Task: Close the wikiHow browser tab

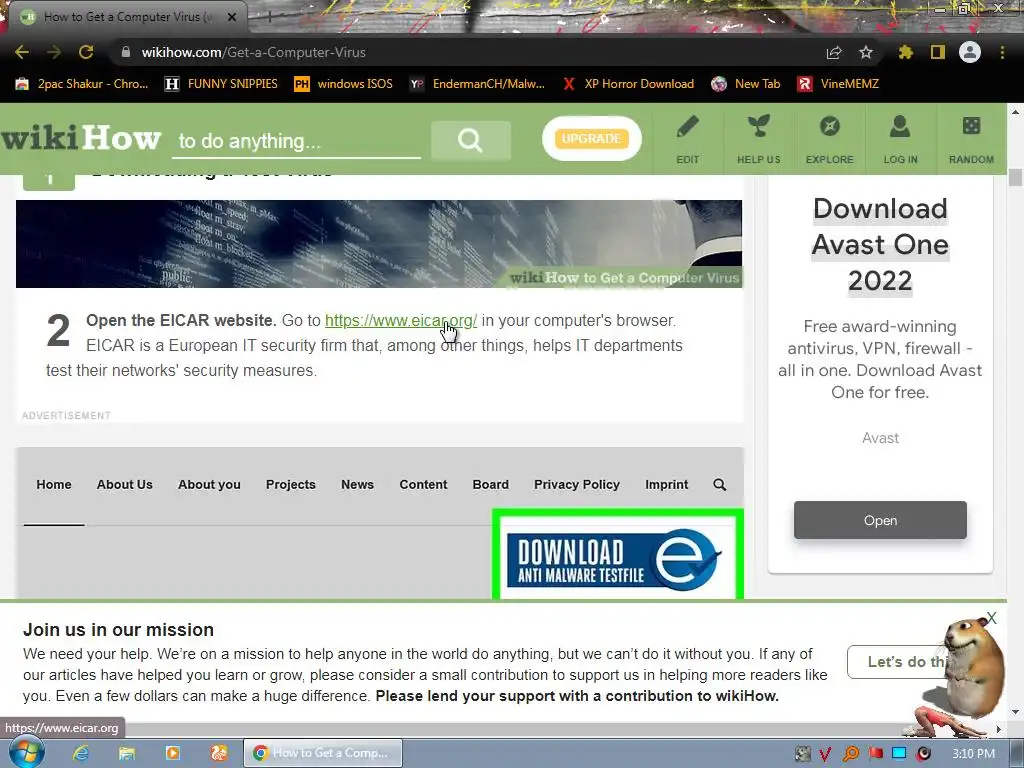Action: click(232, 17)
